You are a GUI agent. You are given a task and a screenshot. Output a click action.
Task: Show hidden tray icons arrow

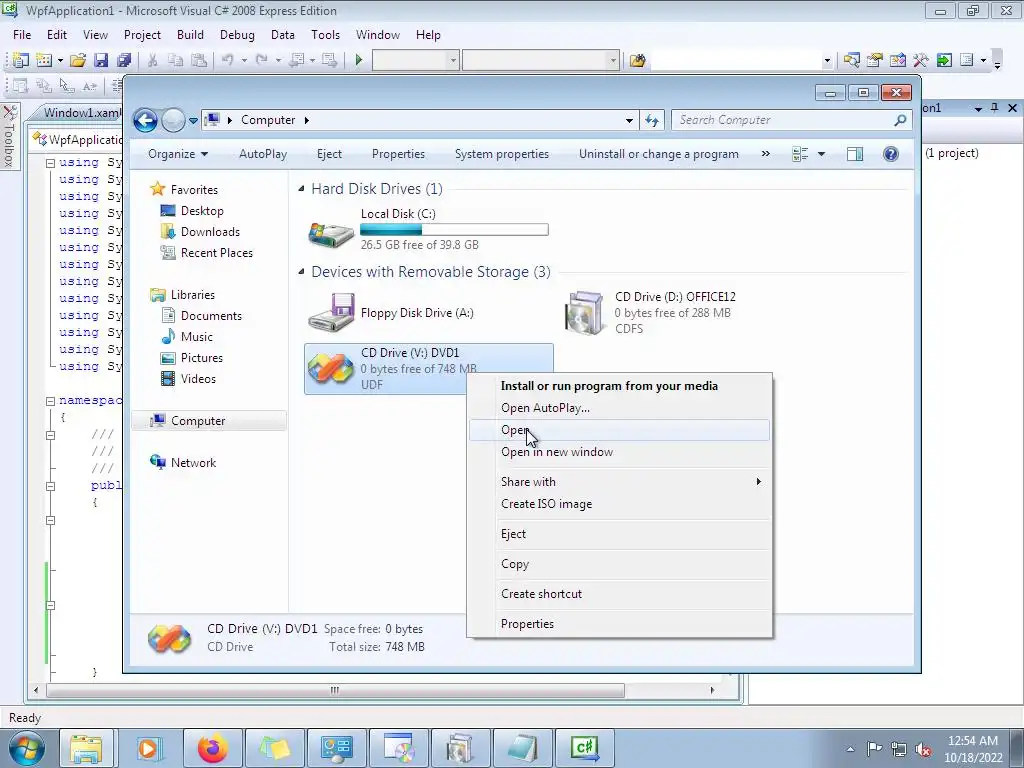(x=850, y=749)
